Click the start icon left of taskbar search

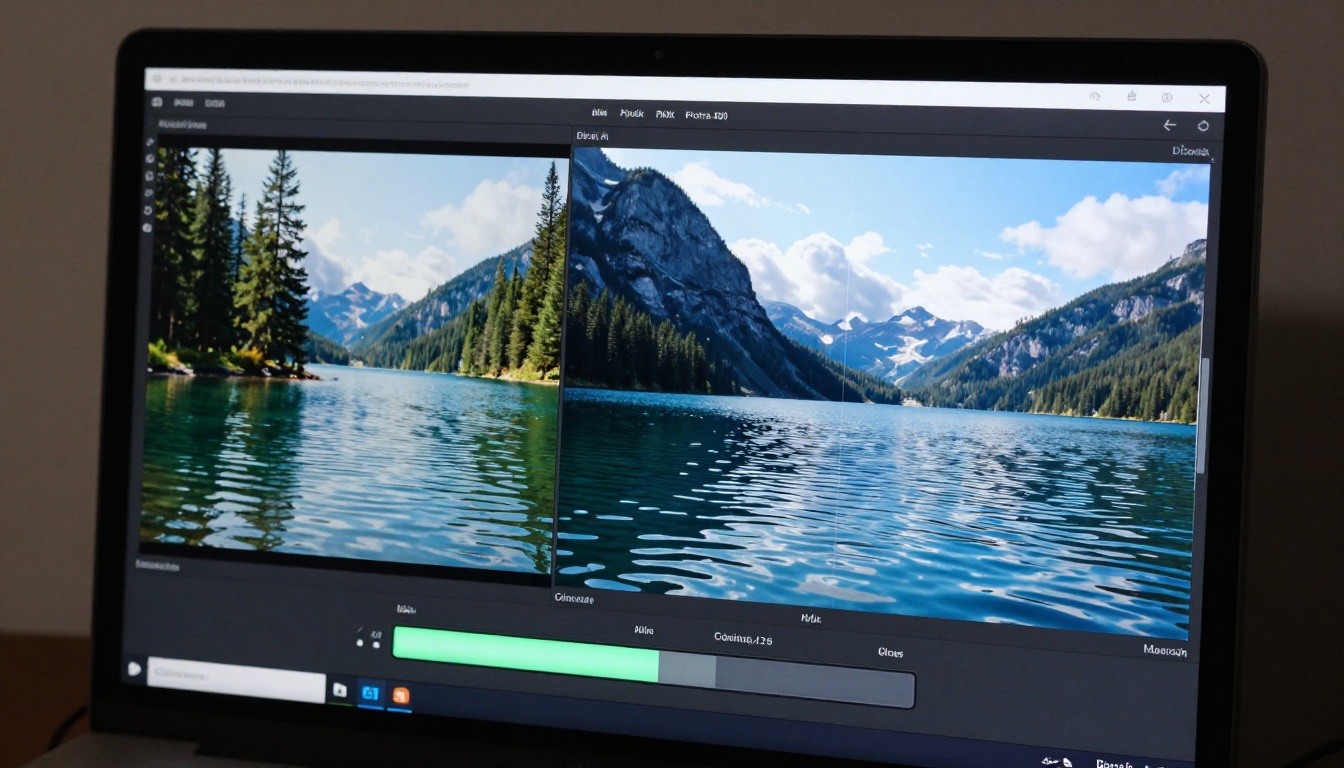[x=134, y=668]
